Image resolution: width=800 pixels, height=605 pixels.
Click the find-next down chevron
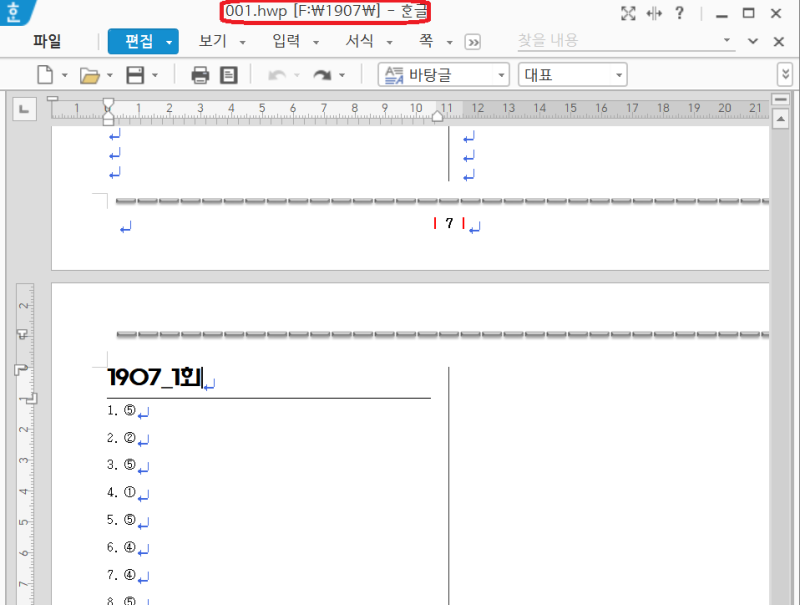tap(753, 41)
